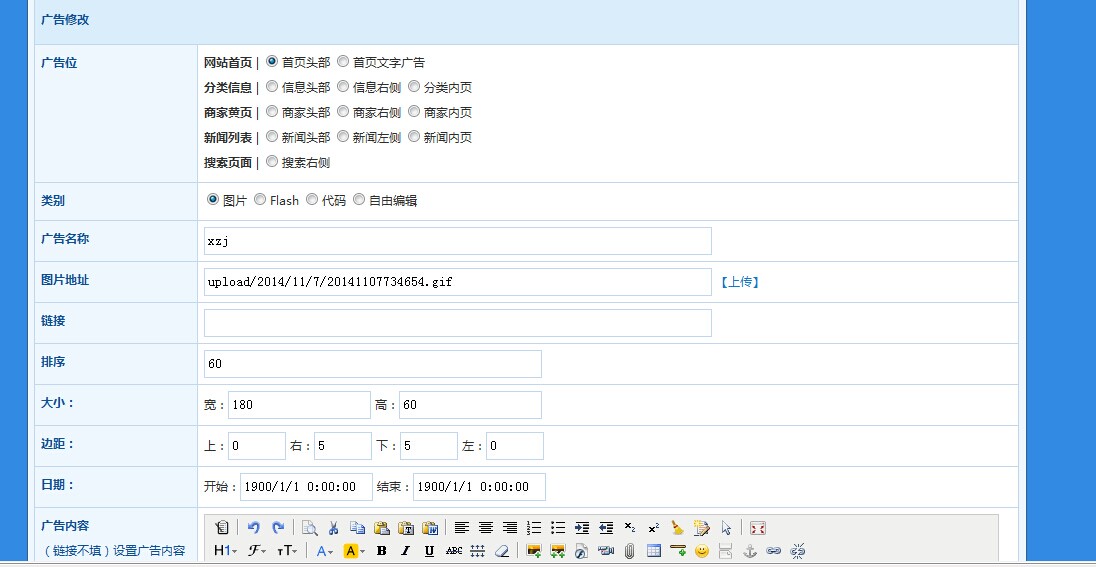Choose the Flash ad type option
The width and height of the screenshot is (1096, 567).
(x=260, y=200)
